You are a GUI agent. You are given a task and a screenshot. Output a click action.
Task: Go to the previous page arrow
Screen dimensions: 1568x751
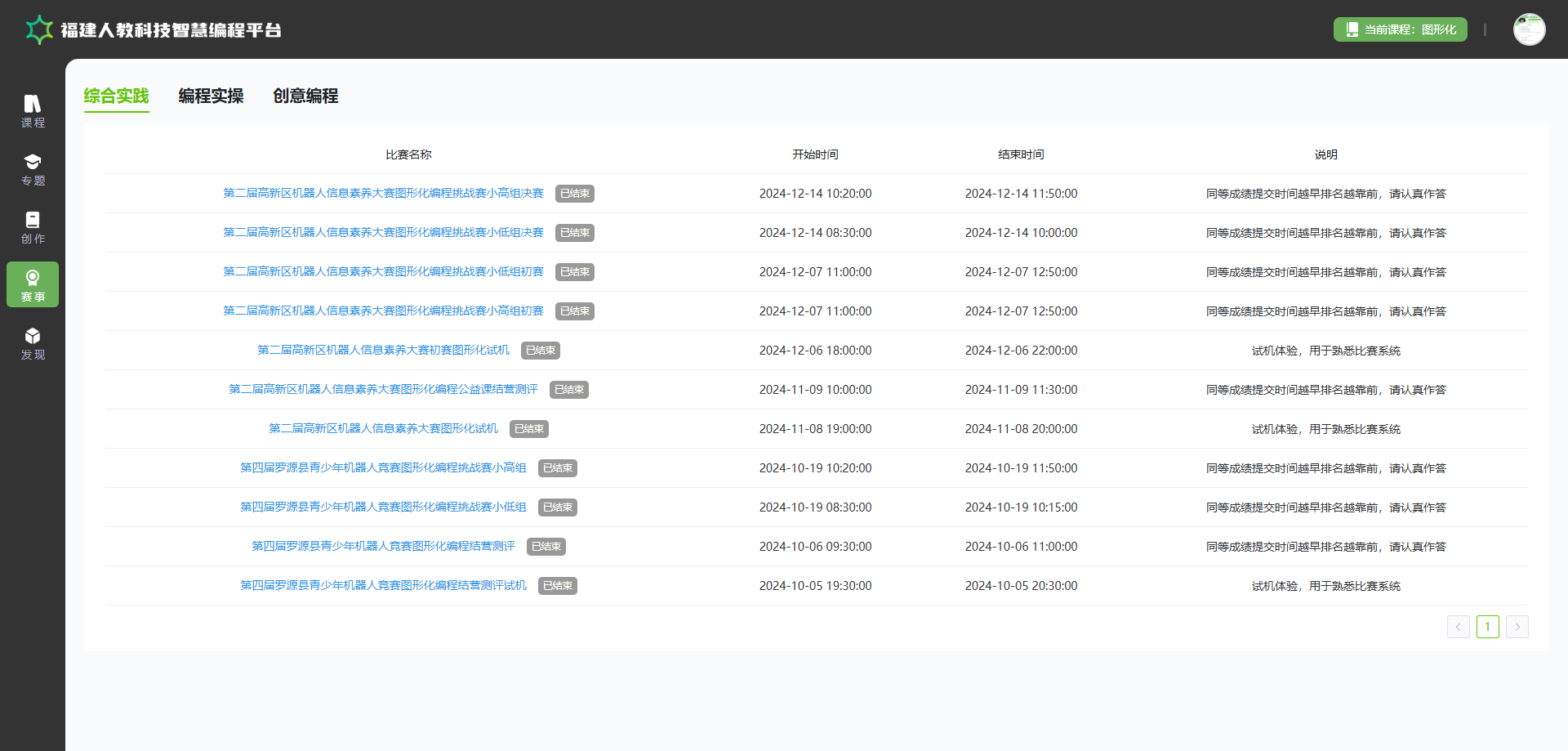pos(1458,627)
